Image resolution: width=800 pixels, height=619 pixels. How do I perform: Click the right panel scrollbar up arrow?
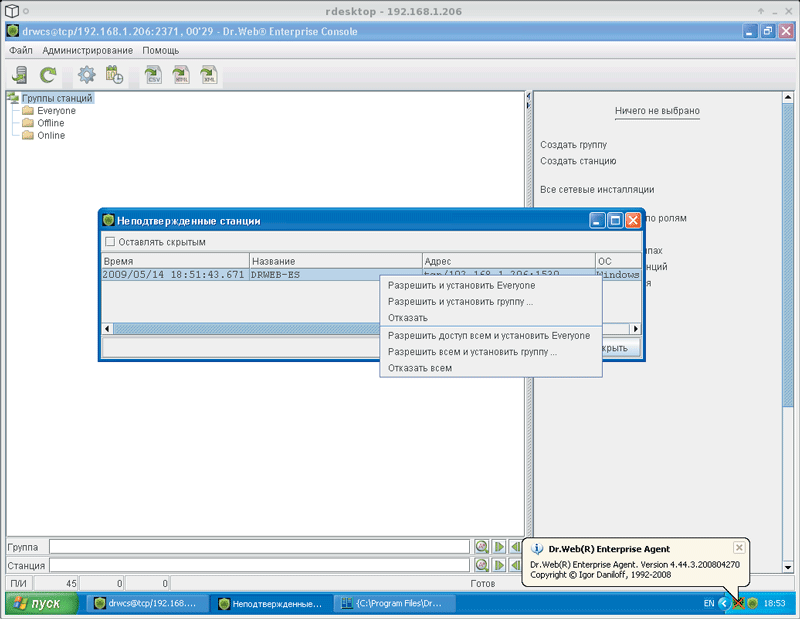tap(788, 97)
